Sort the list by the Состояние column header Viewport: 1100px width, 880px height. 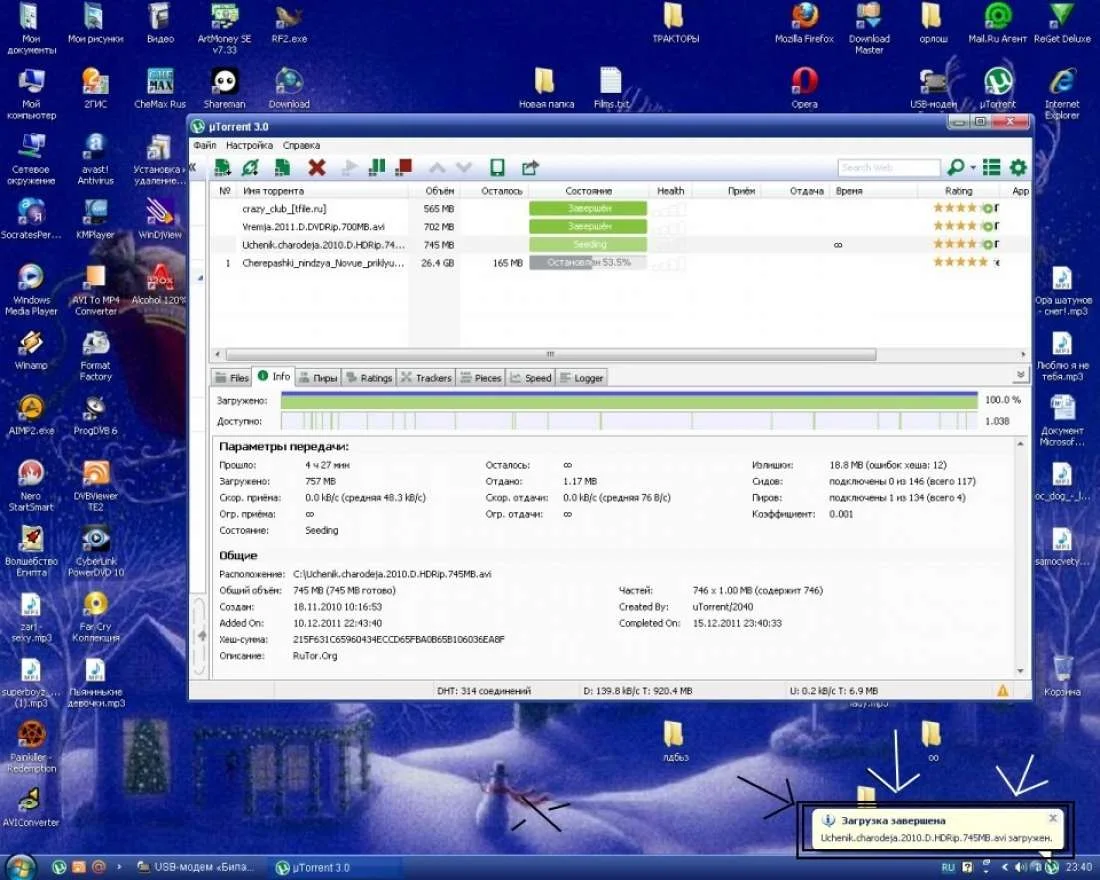pos(587,191)
